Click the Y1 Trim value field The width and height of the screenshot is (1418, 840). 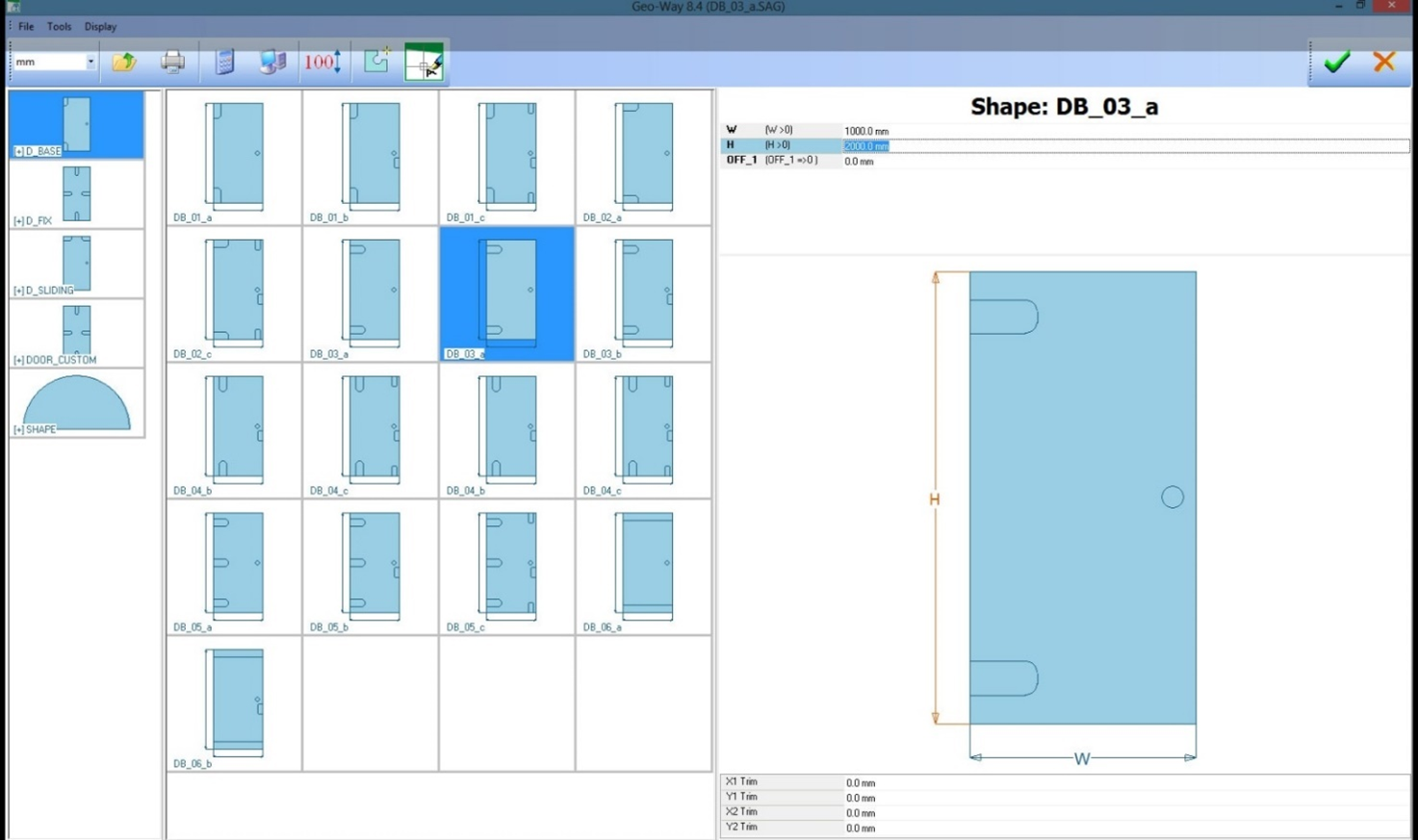(x=1125, y=798)
